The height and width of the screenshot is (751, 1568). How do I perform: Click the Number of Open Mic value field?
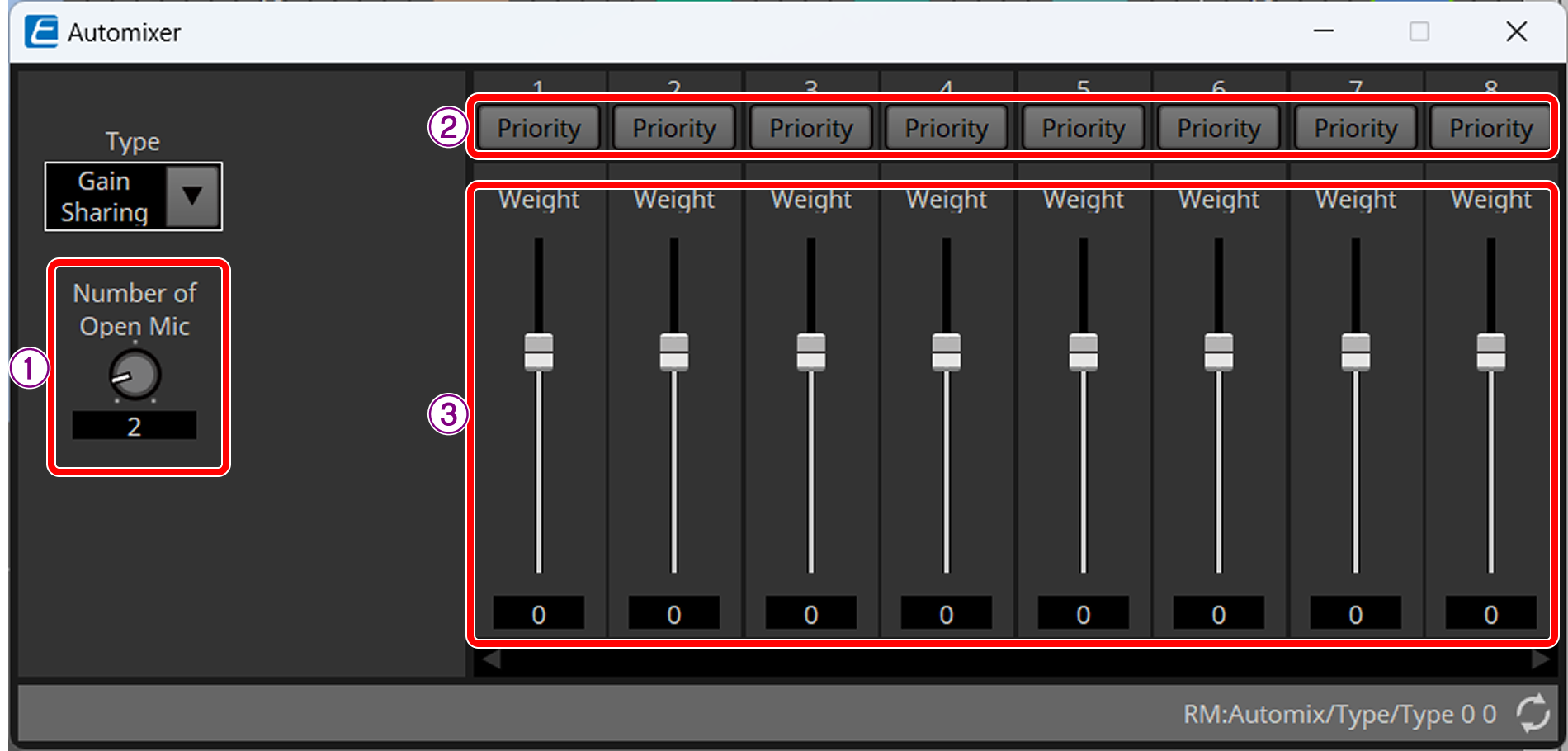click(135, 426)
